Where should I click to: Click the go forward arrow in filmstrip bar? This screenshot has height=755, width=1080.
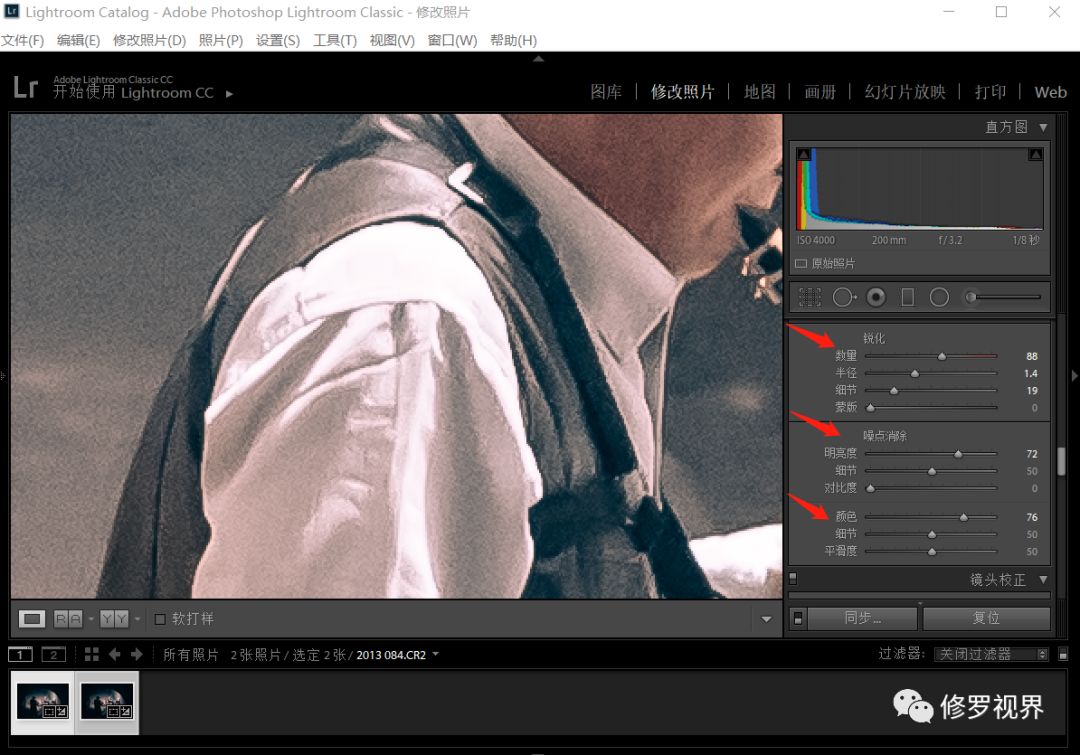point(137,654)
